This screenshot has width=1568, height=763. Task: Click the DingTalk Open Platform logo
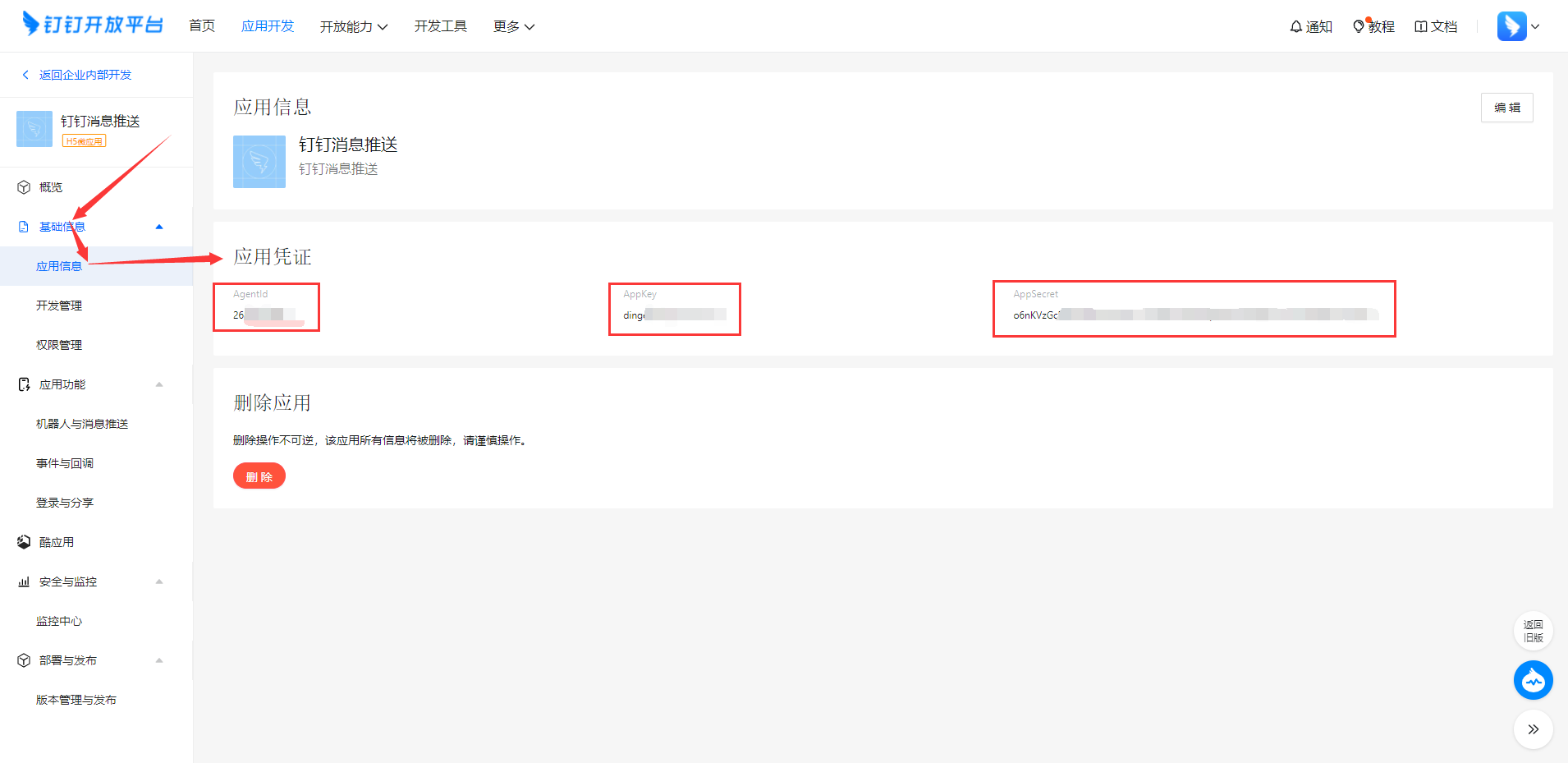(93, 25)
